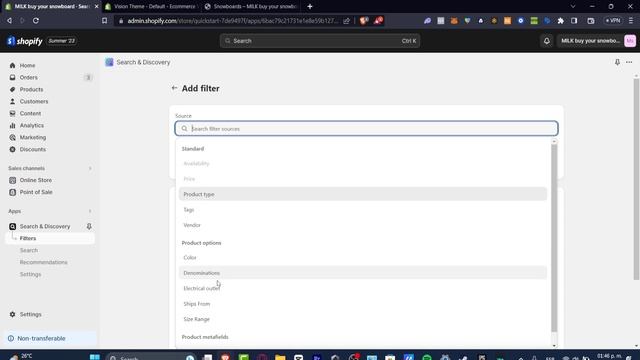Select Tags filter source

point(362,210)
